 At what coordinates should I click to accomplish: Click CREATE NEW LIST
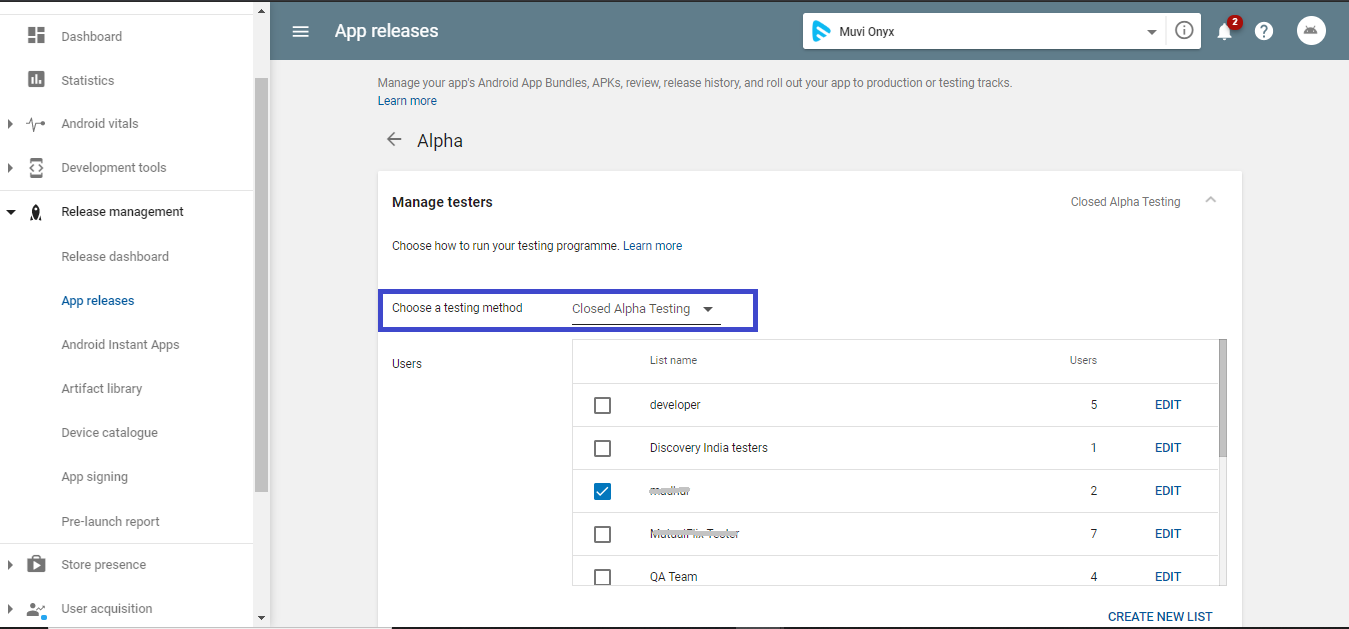pos(1160,617)
